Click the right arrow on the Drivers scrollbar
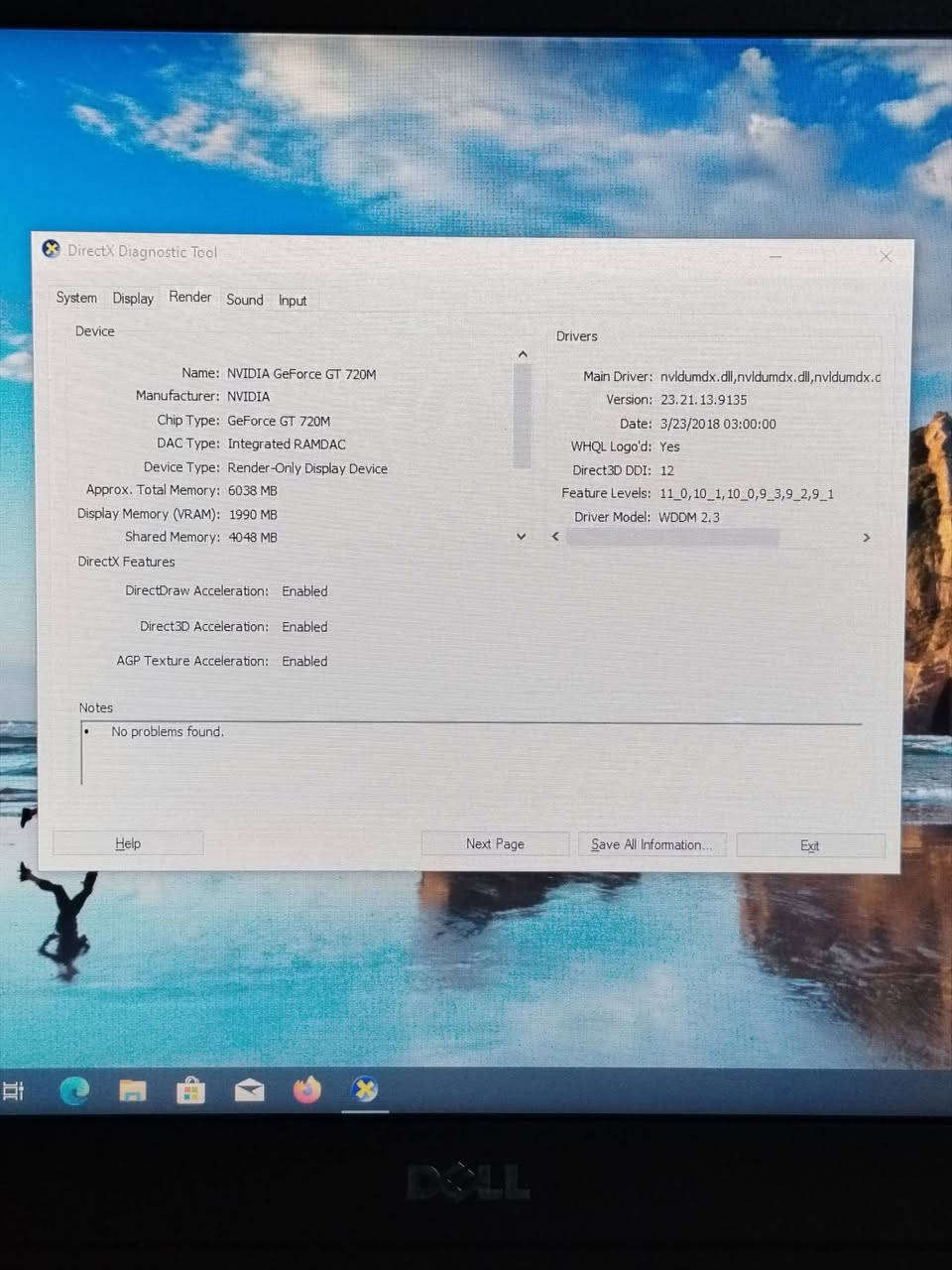The height and width of the screenshot is (1270, 952). tap(866, 537)
